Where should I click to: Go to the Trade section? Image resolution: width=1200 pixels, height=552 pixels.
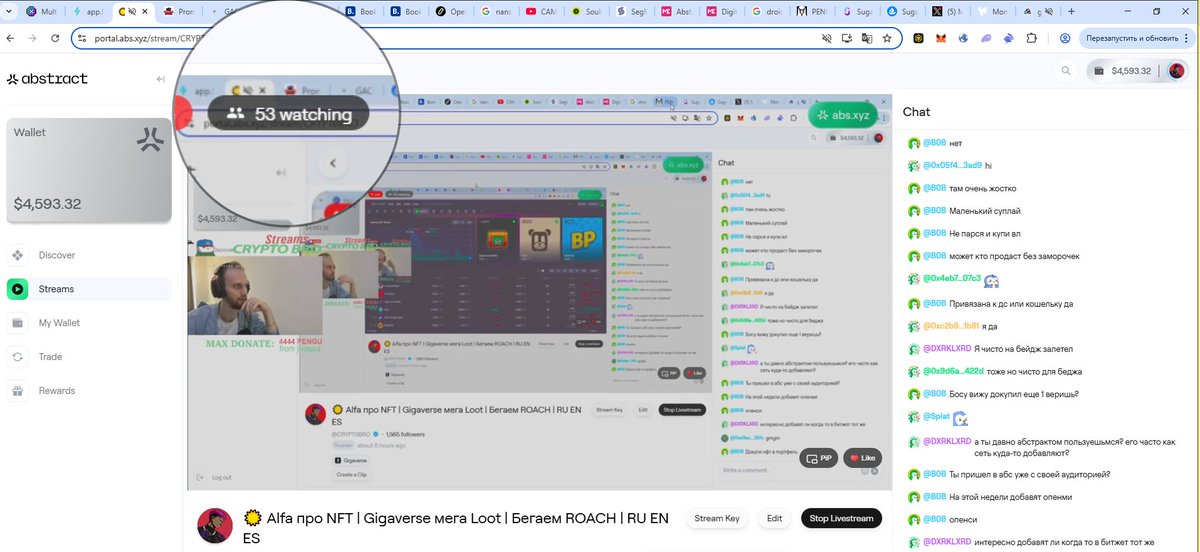89,357
